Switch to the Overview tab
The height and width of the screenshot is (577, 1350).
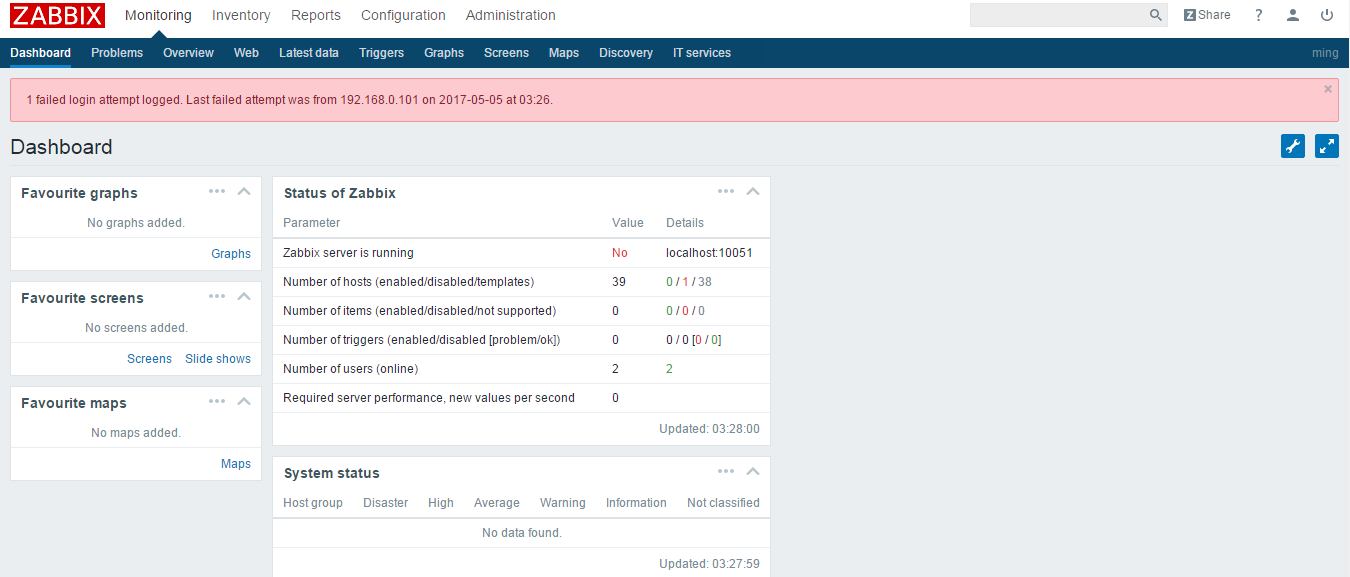[x=188, y=53]
